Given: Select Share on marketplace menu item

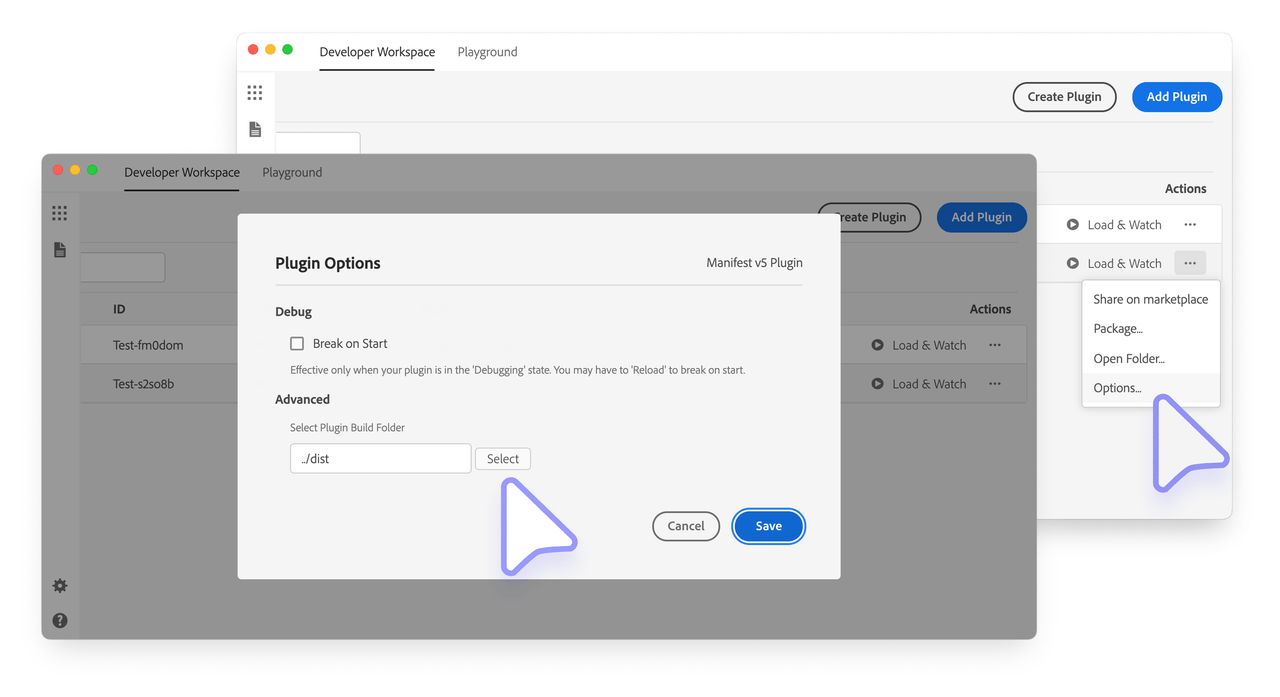Looking at the screenshot, I should pos(1150,299).
